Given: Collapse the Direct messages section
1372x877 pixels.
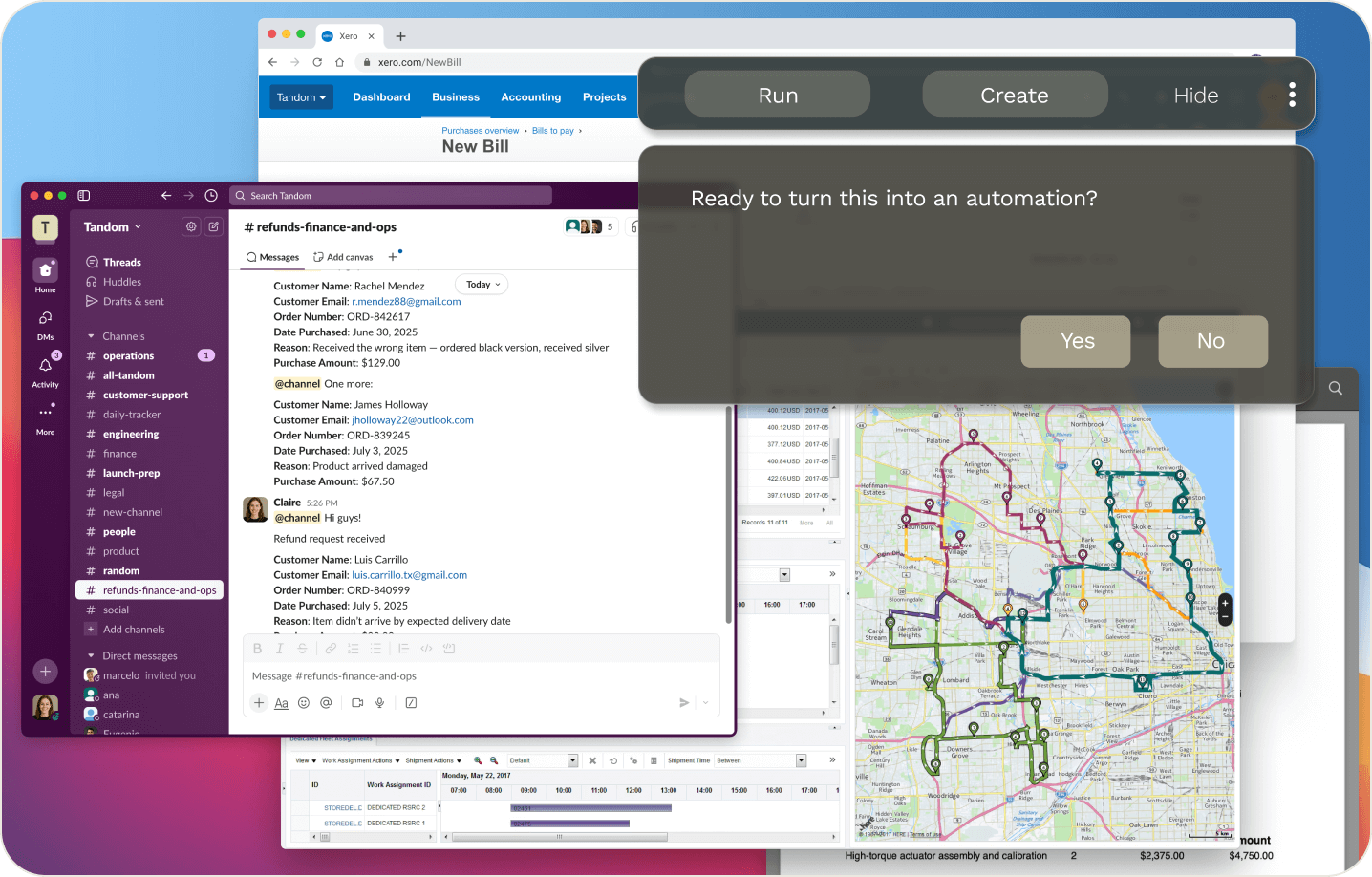Looking at the screenshot, I should (x=91, y=656).
